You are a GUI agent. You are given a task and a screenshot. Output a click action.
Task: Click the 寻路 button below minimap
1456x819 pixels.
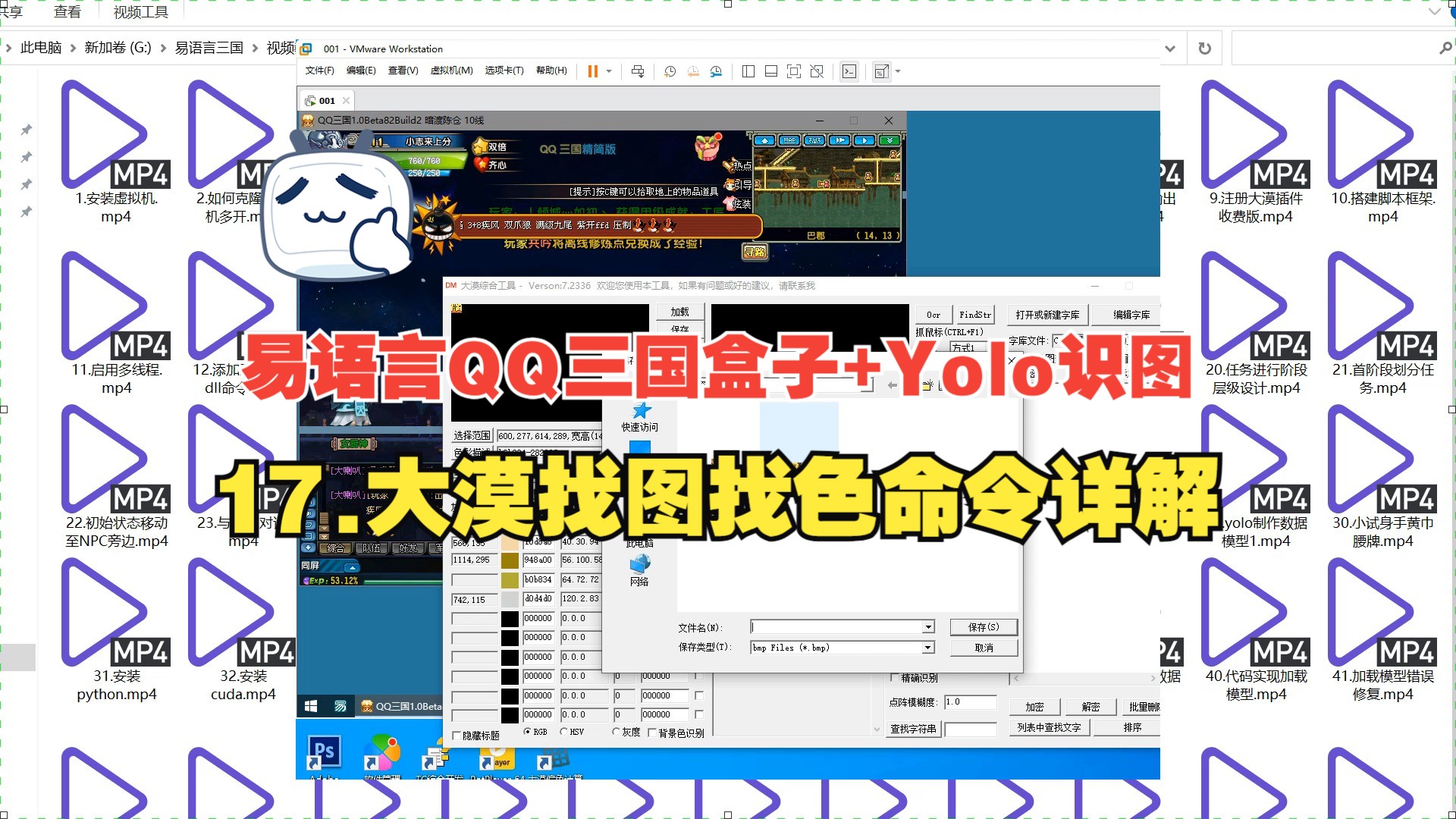click(755, 252)
